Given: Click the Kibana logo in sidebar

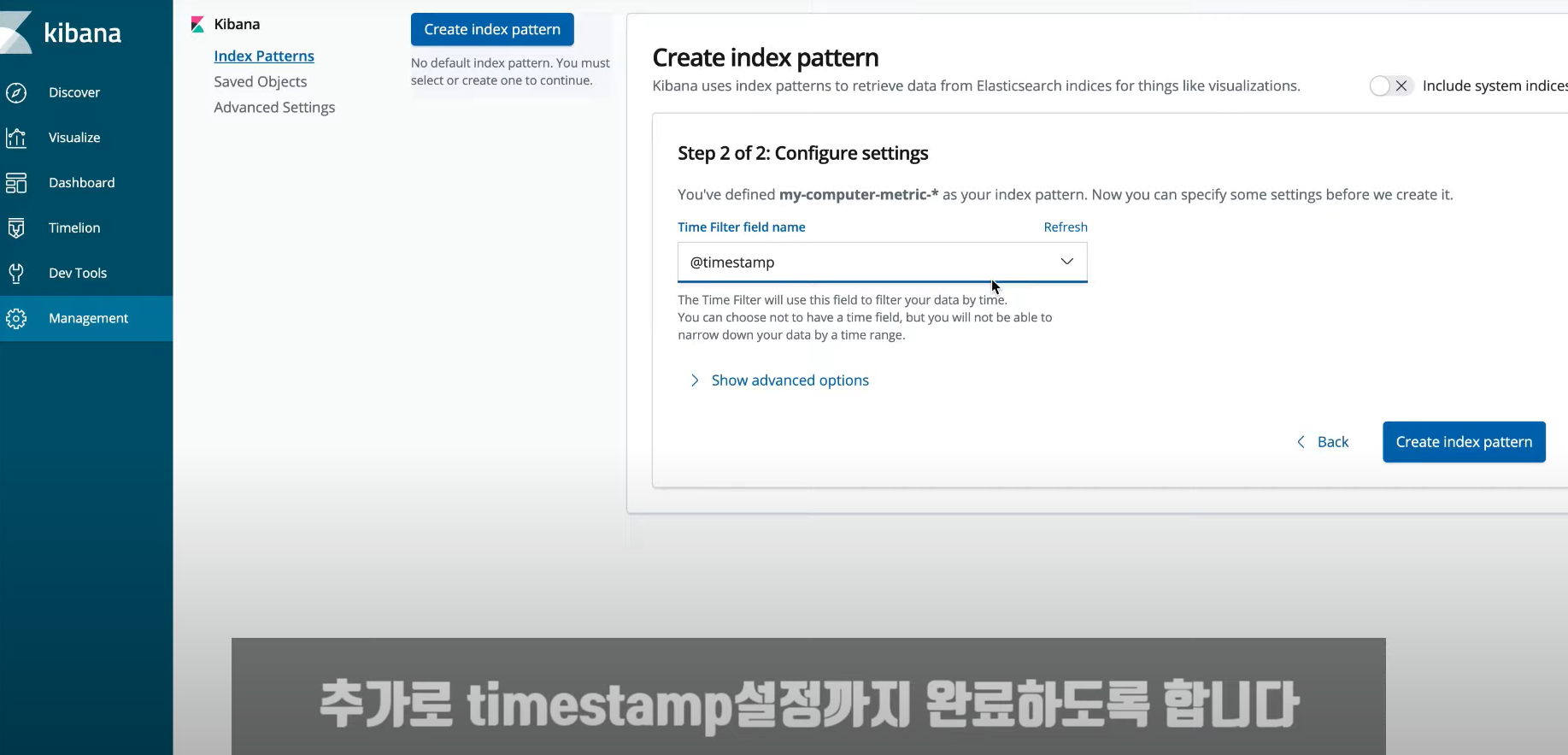Looking at the screenshot, I should point(62,32).
